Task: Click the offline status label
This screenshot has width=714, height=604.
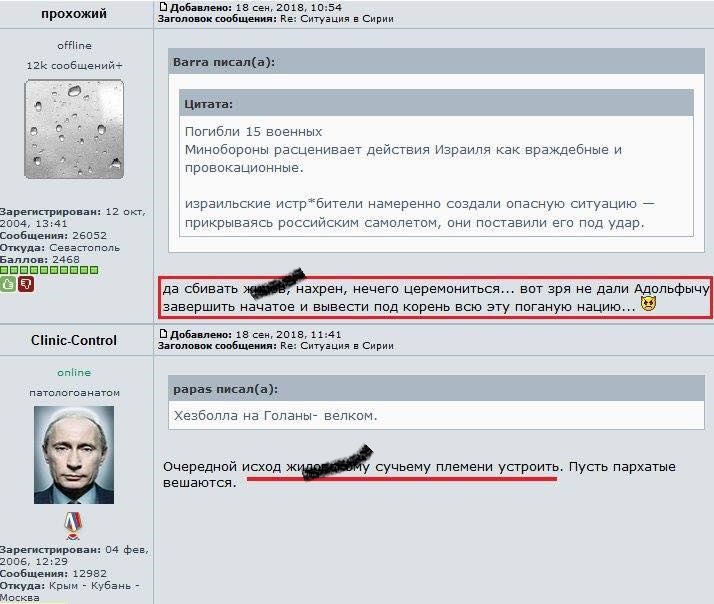Action: pyautogui.click(x=74, y=46)
